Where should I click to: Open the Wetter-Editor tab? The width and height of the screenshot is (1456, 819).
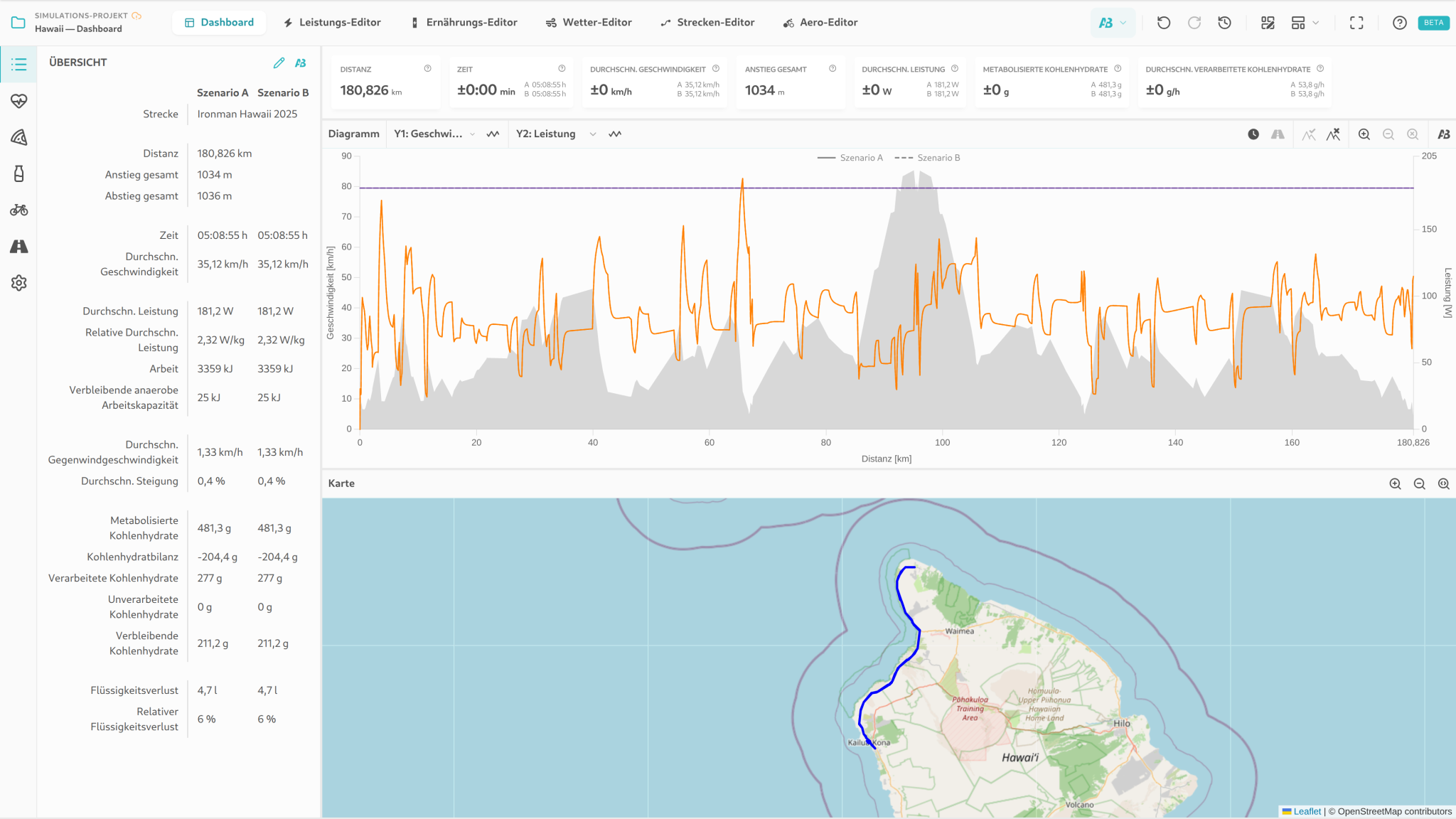click(589, 23)
